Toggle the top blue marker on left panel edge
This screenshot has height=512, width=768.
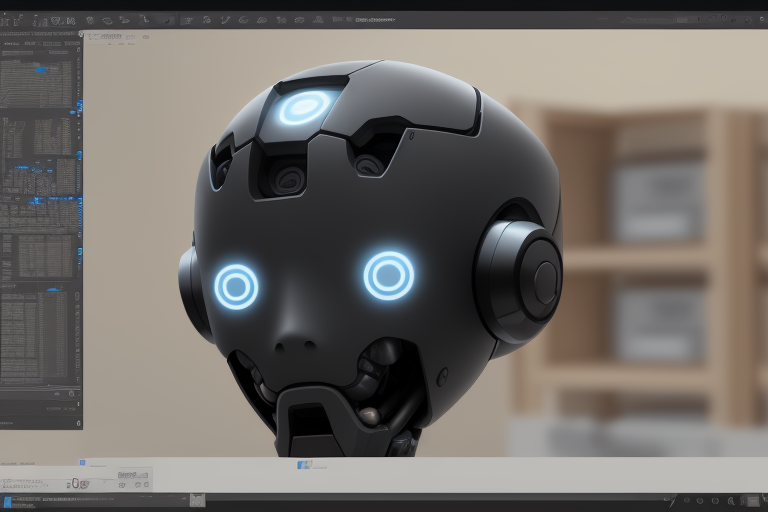(80, 105)
